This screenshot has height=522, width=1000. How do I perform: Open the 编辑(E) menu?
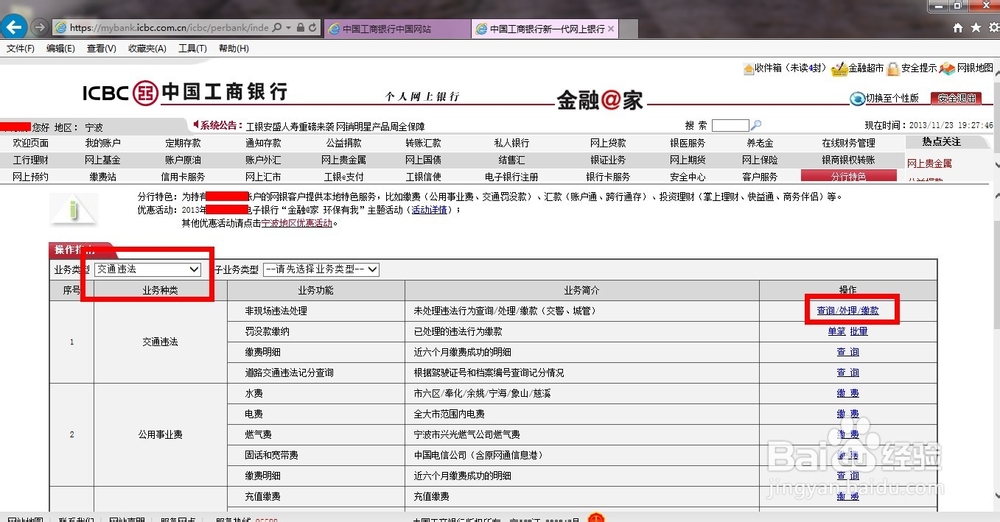(x=60, y=48)
